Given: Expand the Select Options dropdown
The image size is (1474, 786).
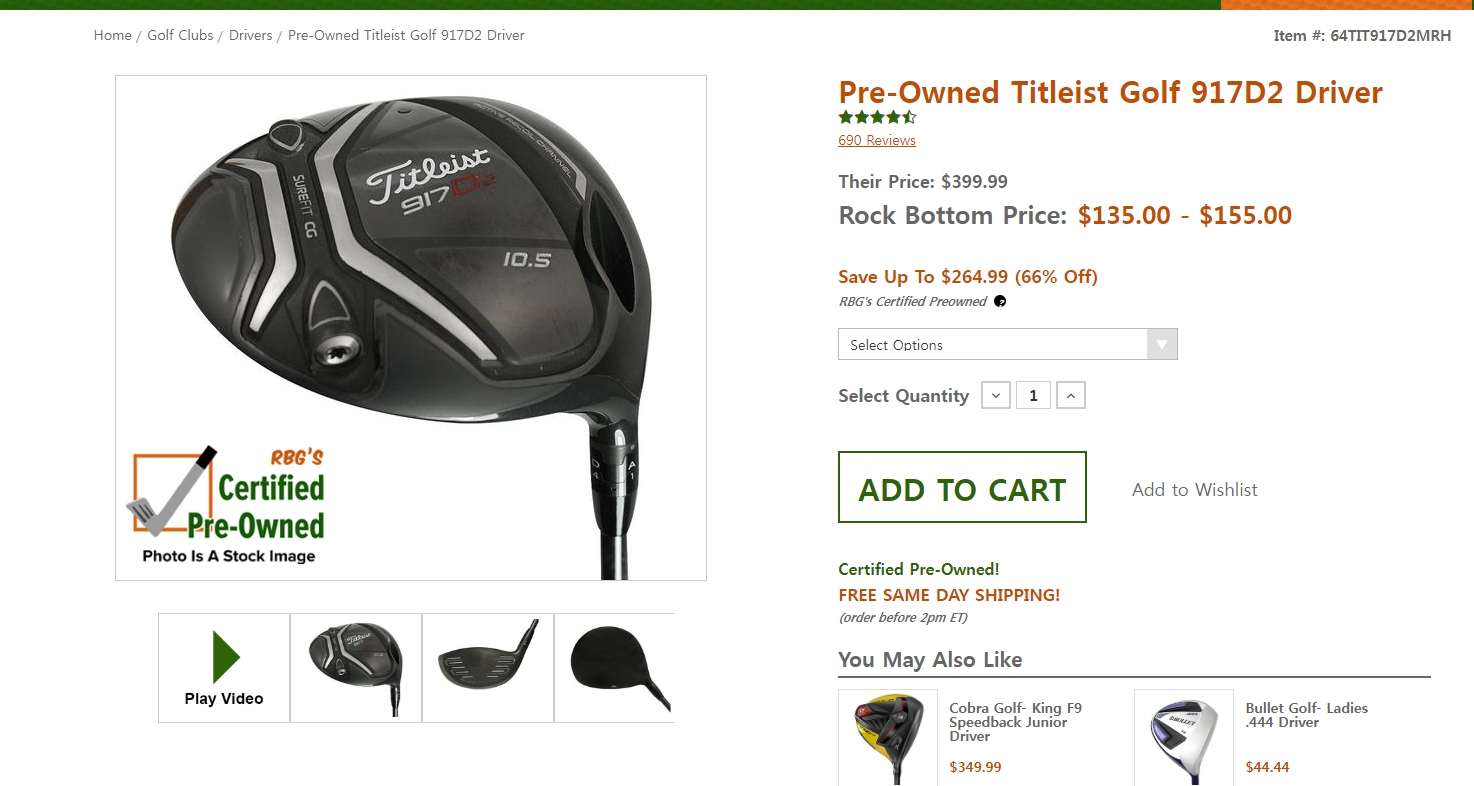Looking at the screenshot, I should point(1007,345).
